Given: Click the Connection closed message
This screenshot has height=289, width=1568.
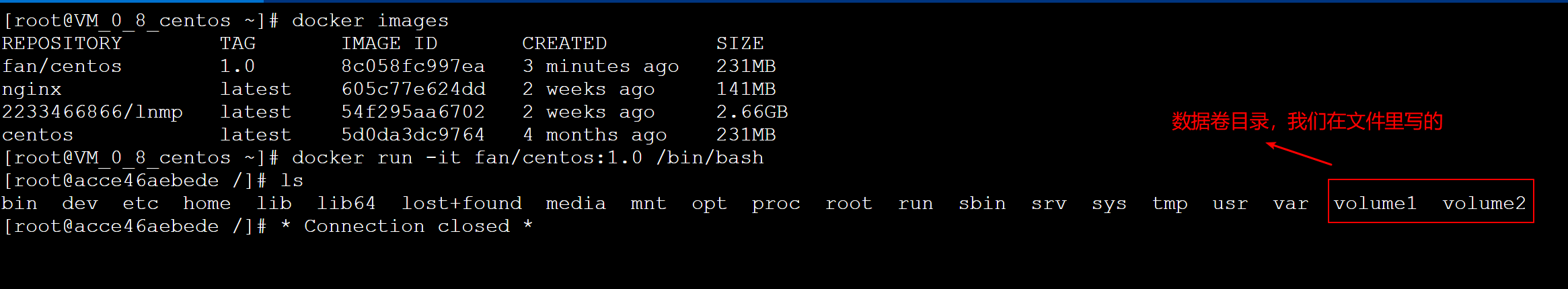Looking at the screenshot, I should click(407, 226).
